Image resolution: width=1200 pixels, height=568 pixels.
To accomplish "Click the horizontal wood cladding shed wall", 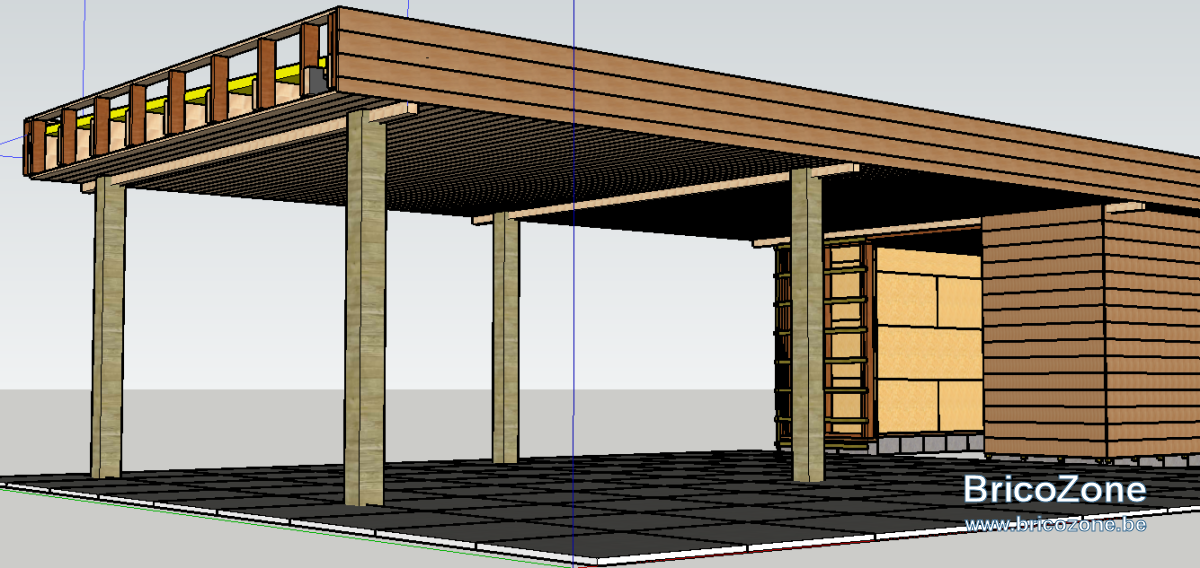I will (x=1090, y=333).
